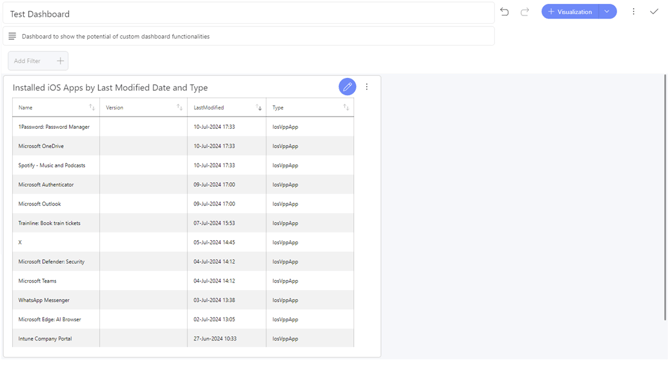Screen dimensions: 670x365
Task: Select the Microsoft Teams row
Action: [x=183, y=281]
